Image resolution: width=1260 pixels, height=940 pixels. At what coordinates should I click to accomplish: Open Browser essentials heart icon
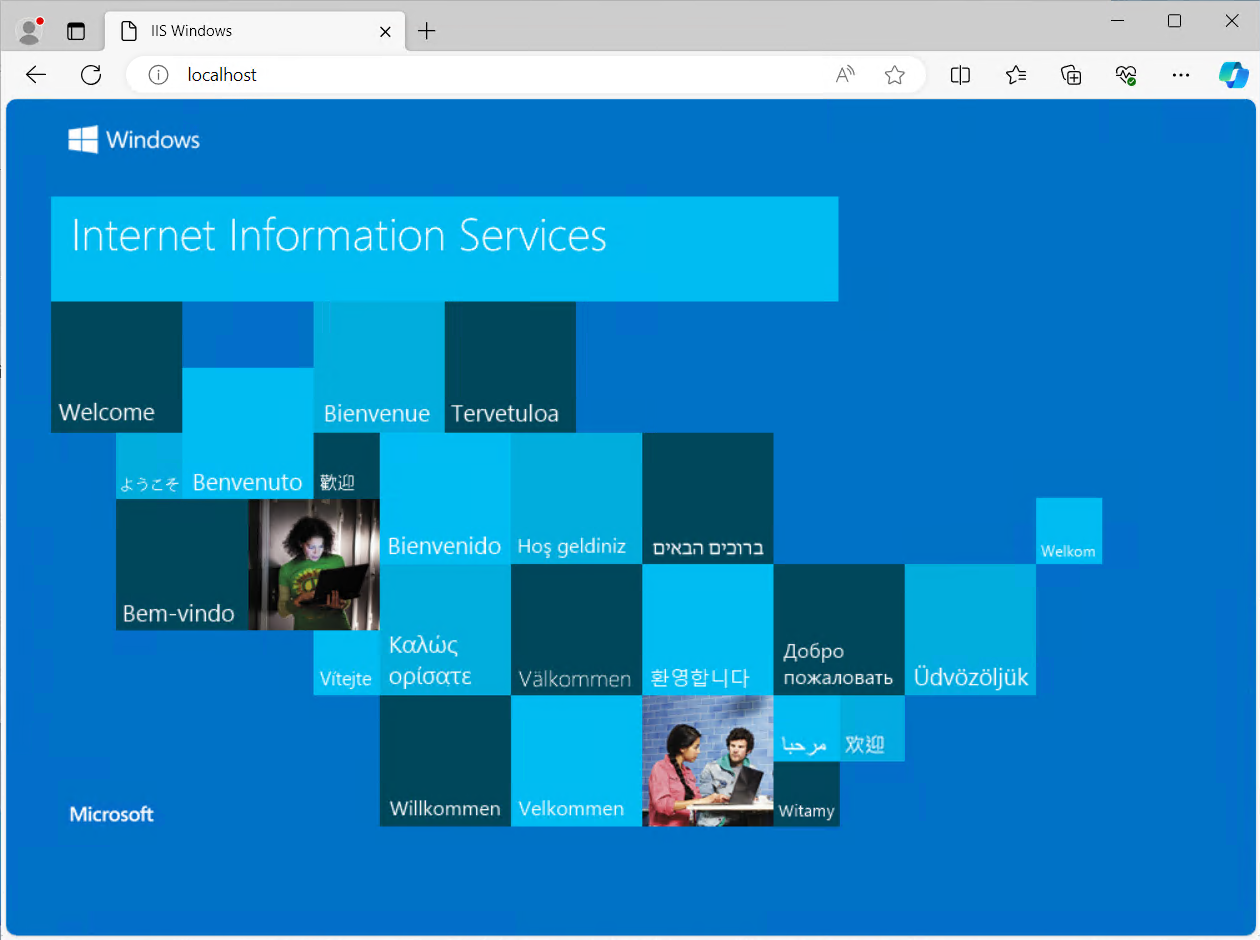tap(1126, 75)
